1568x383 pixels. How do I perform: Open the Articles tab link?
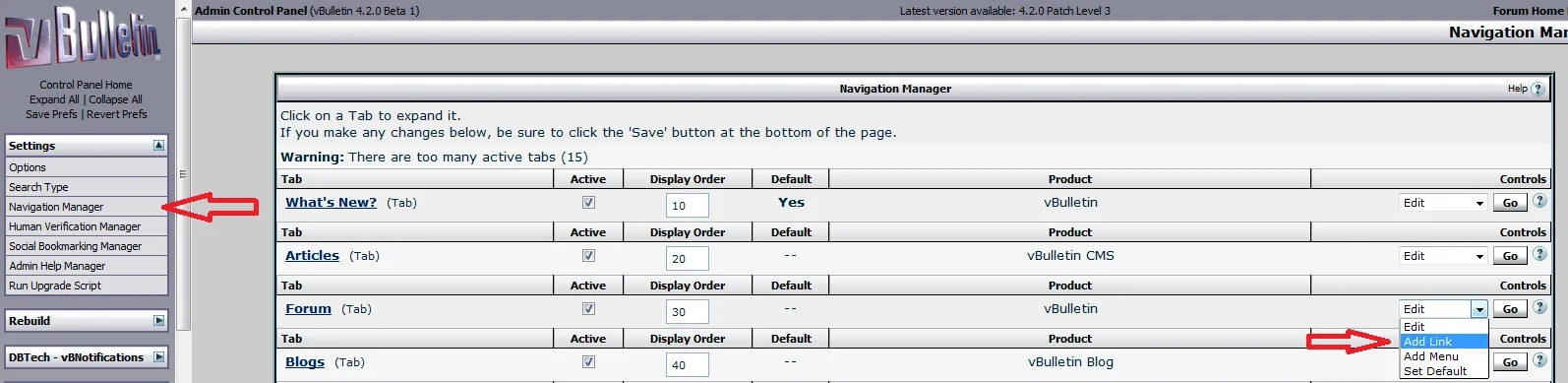(x=312, y=256)
